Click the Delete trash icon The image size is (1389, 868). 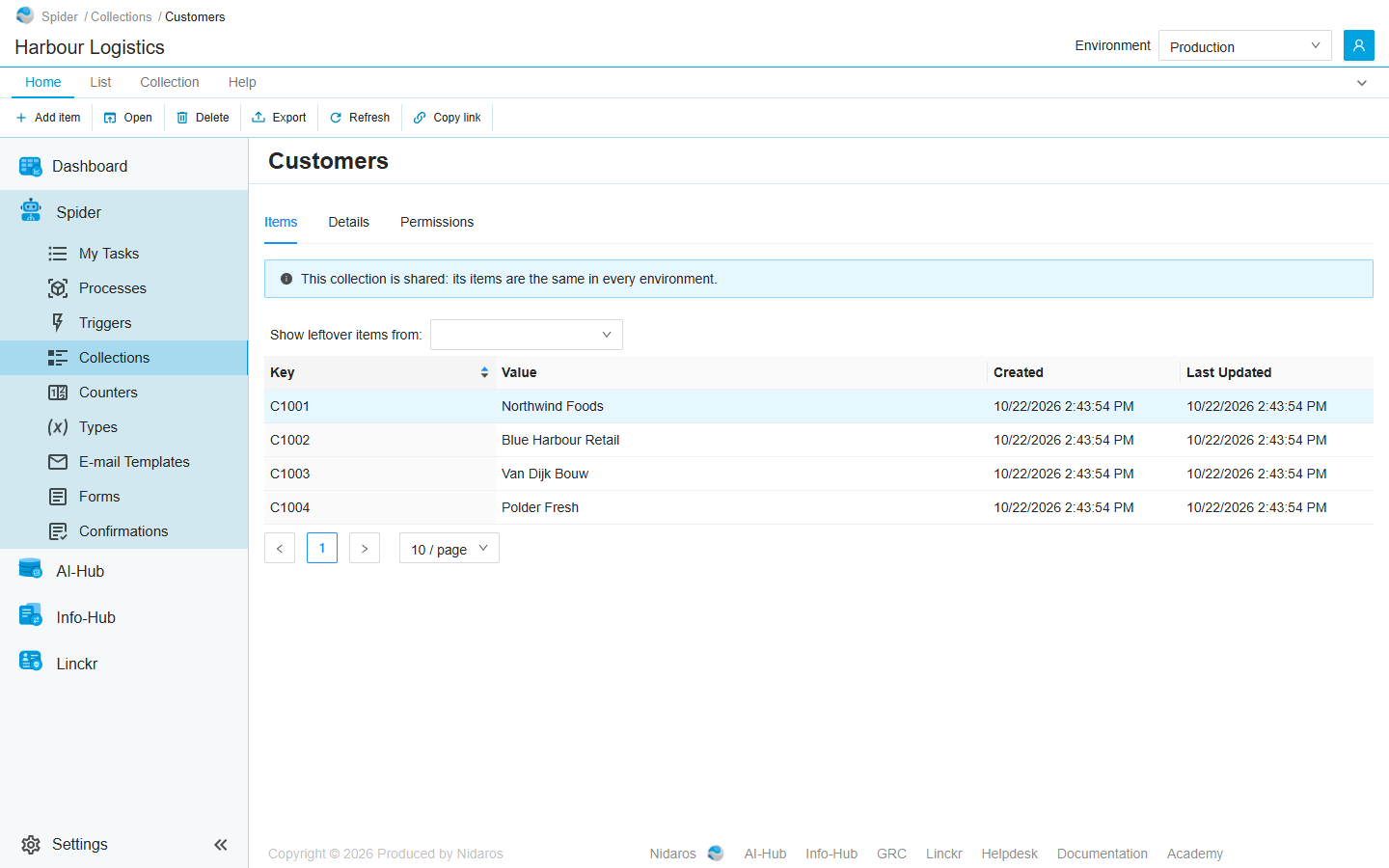tap(182, 118)
